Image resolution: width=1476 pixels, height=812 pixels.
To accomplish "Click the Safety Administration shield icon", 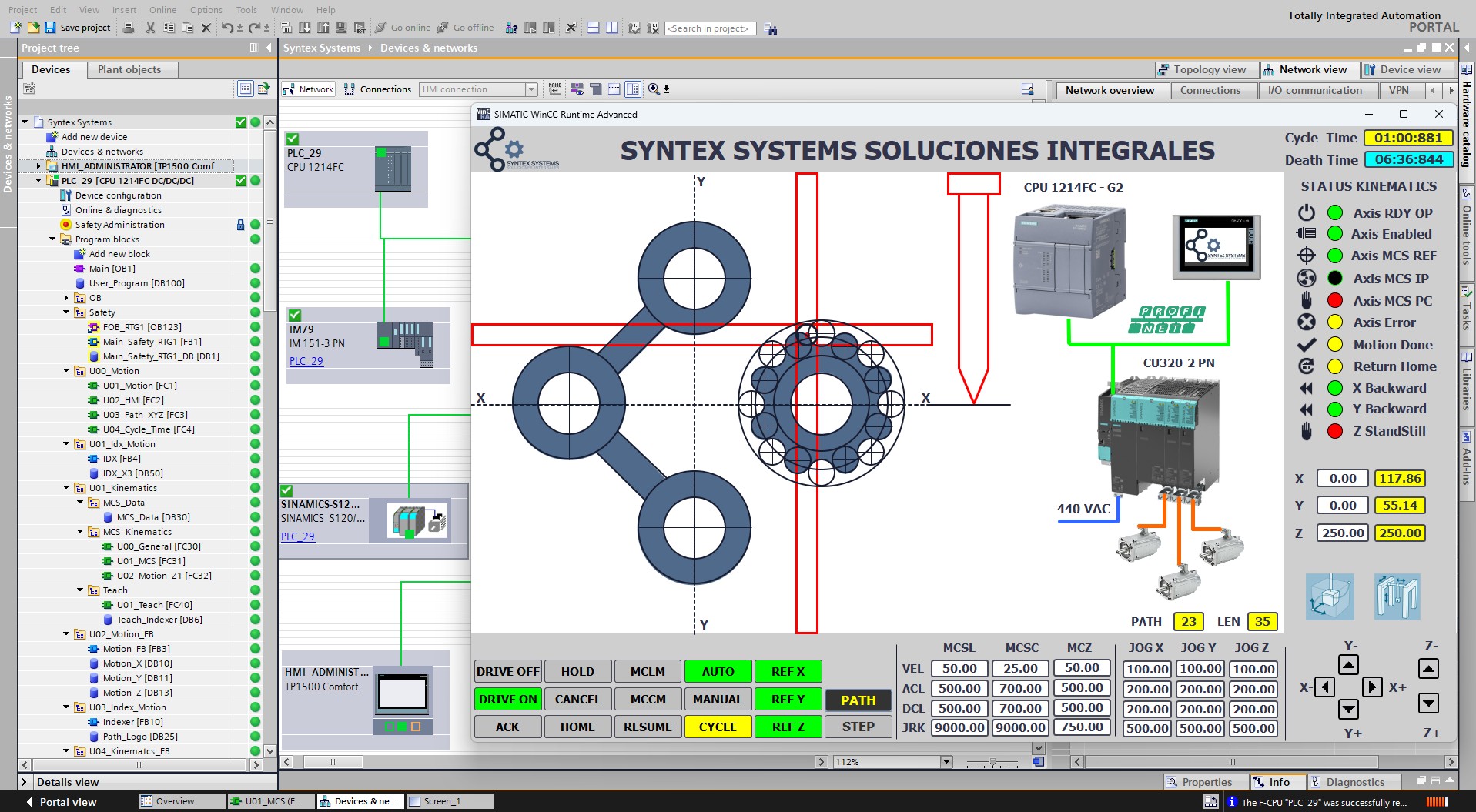I will click(x=66, y=224).
